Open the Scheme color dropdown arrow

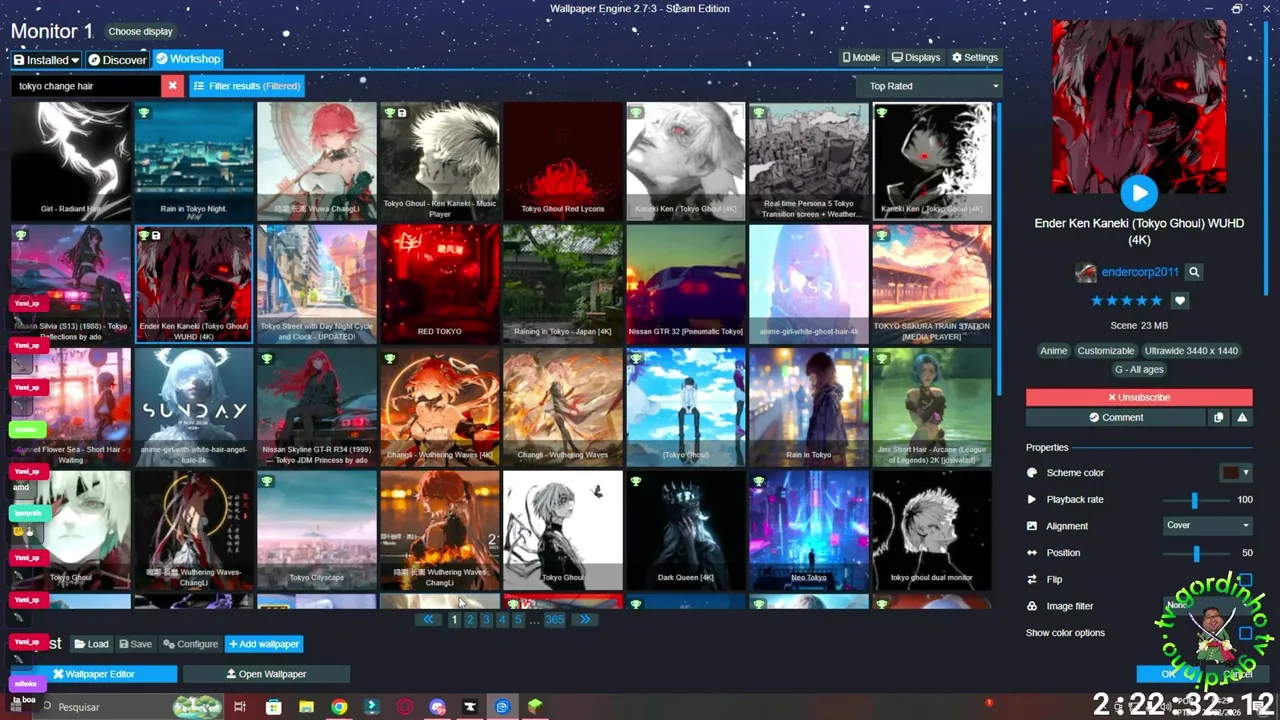pos(1246,473)
